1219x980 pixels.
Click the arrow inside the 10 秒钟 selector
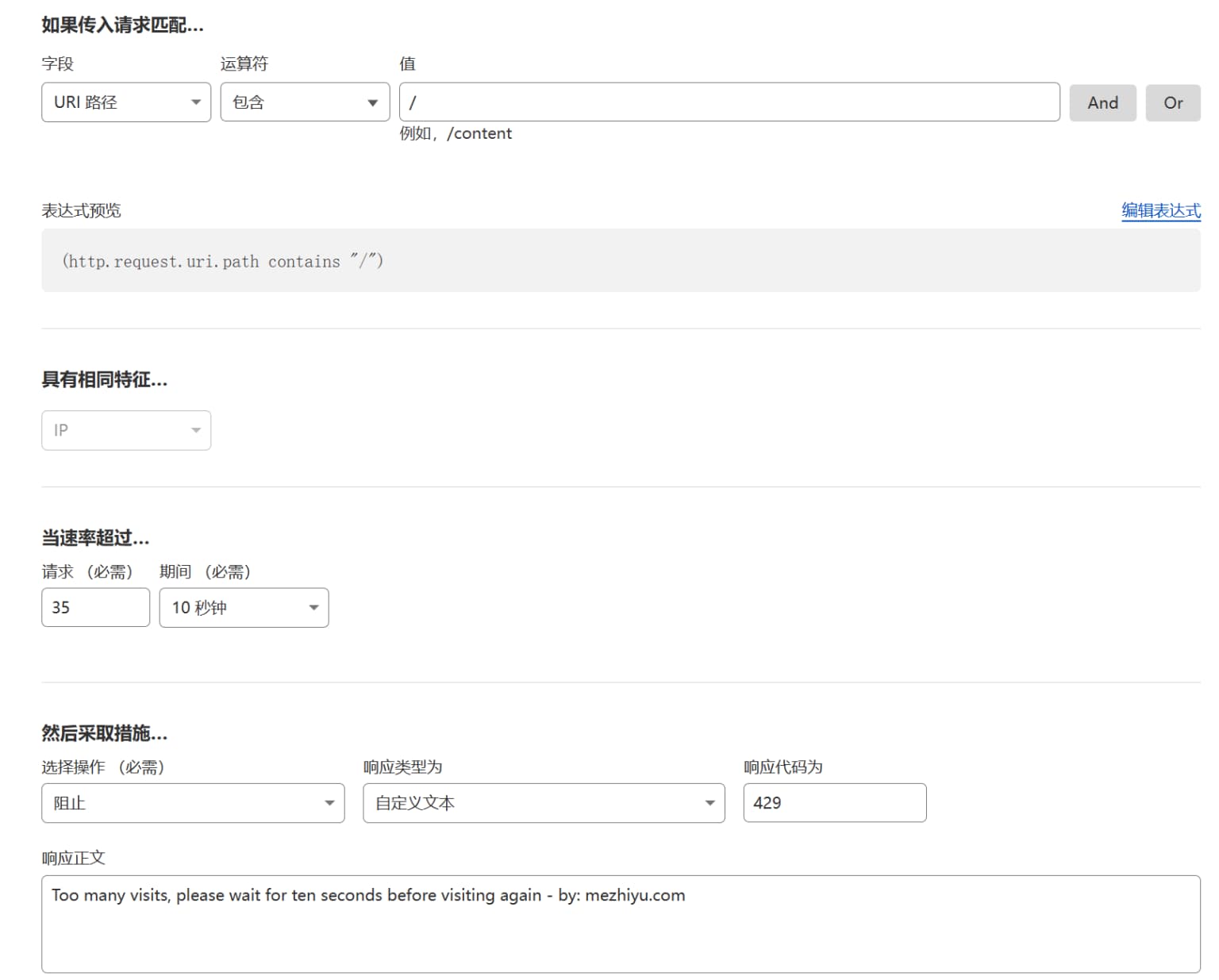tap(313, 607)
